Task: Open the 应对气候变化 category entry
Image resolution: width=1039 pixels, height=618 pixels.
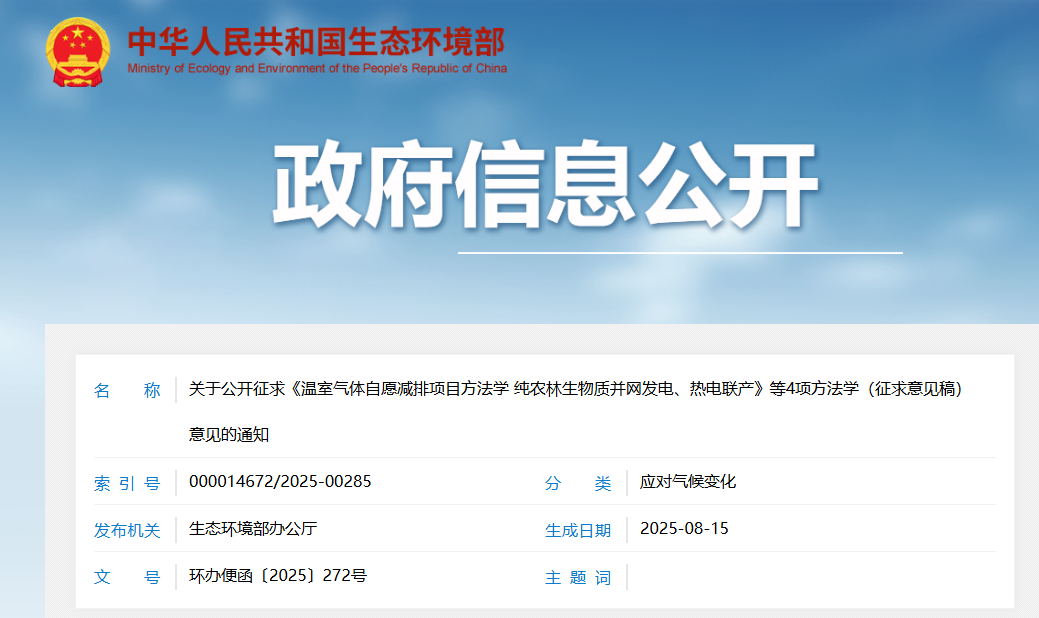Action: [x=687, y=480]
